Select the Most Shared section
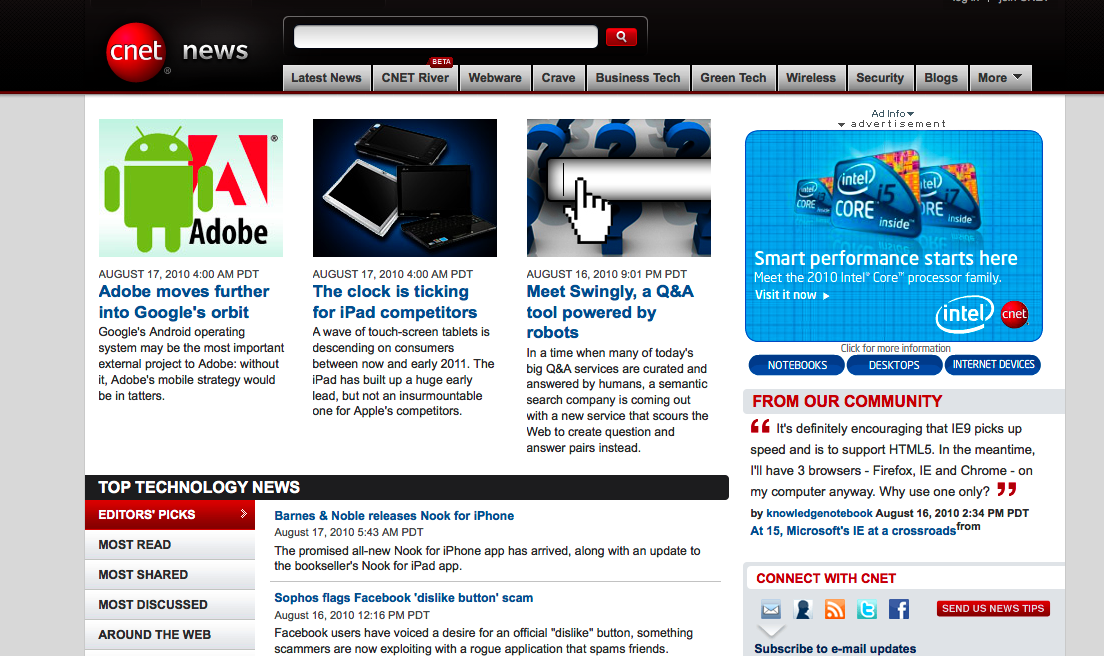The height and width of the screenshot is (656, 1104). (x=170, y=574)
